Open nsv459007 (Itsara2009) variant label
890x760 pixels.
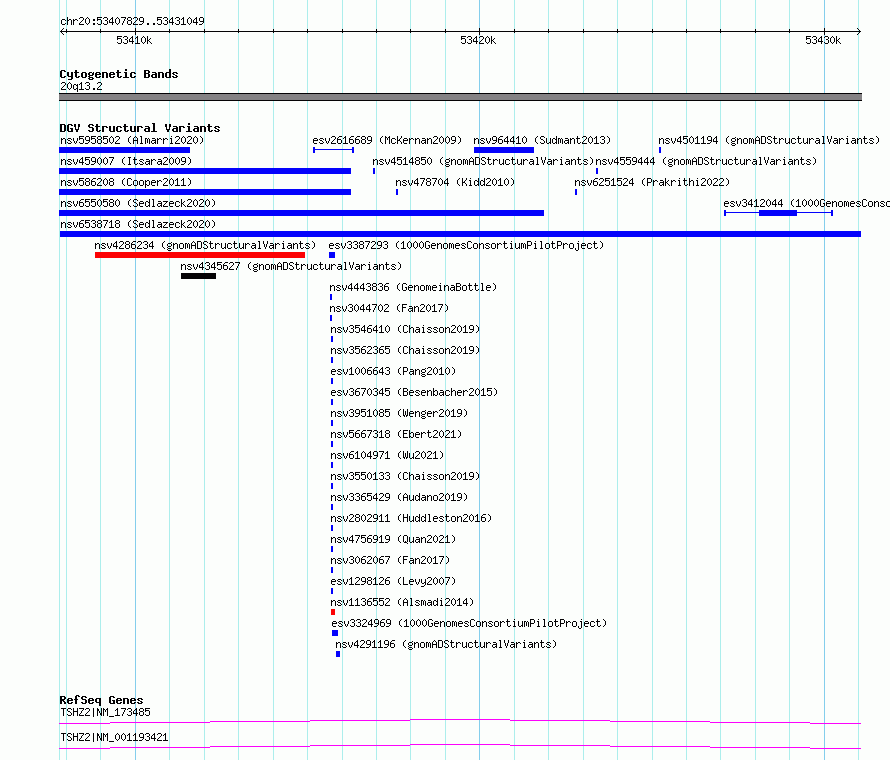[x=126, y=161]
